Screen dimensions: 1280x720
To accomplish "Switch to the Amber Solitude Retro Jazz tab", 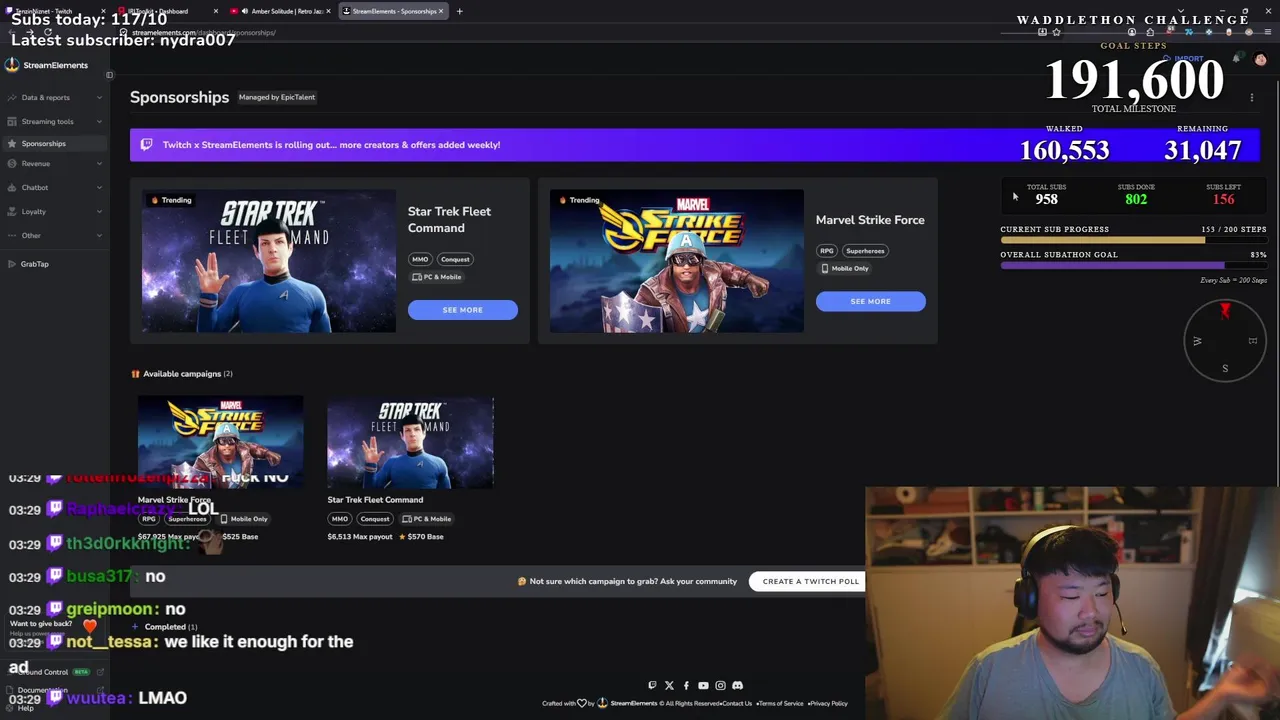I will [x=280, y=11].
